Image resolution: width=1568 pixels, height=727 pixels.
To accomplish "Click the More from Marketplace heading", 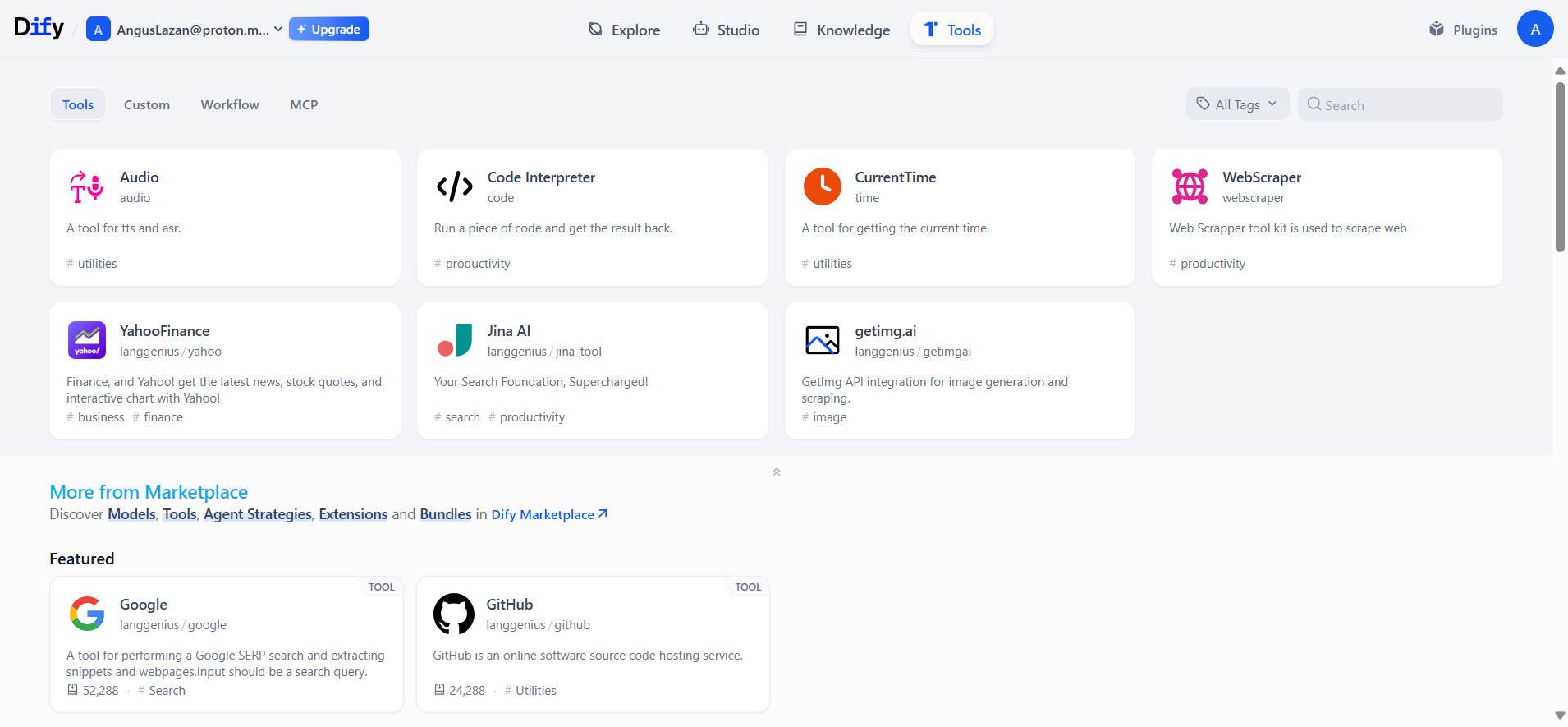I will tap(149, 492).
